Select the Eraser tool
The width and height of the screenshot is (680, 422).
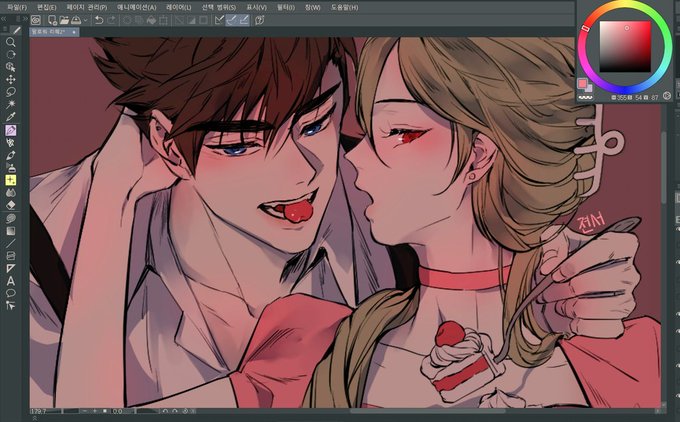pos(11,205)
